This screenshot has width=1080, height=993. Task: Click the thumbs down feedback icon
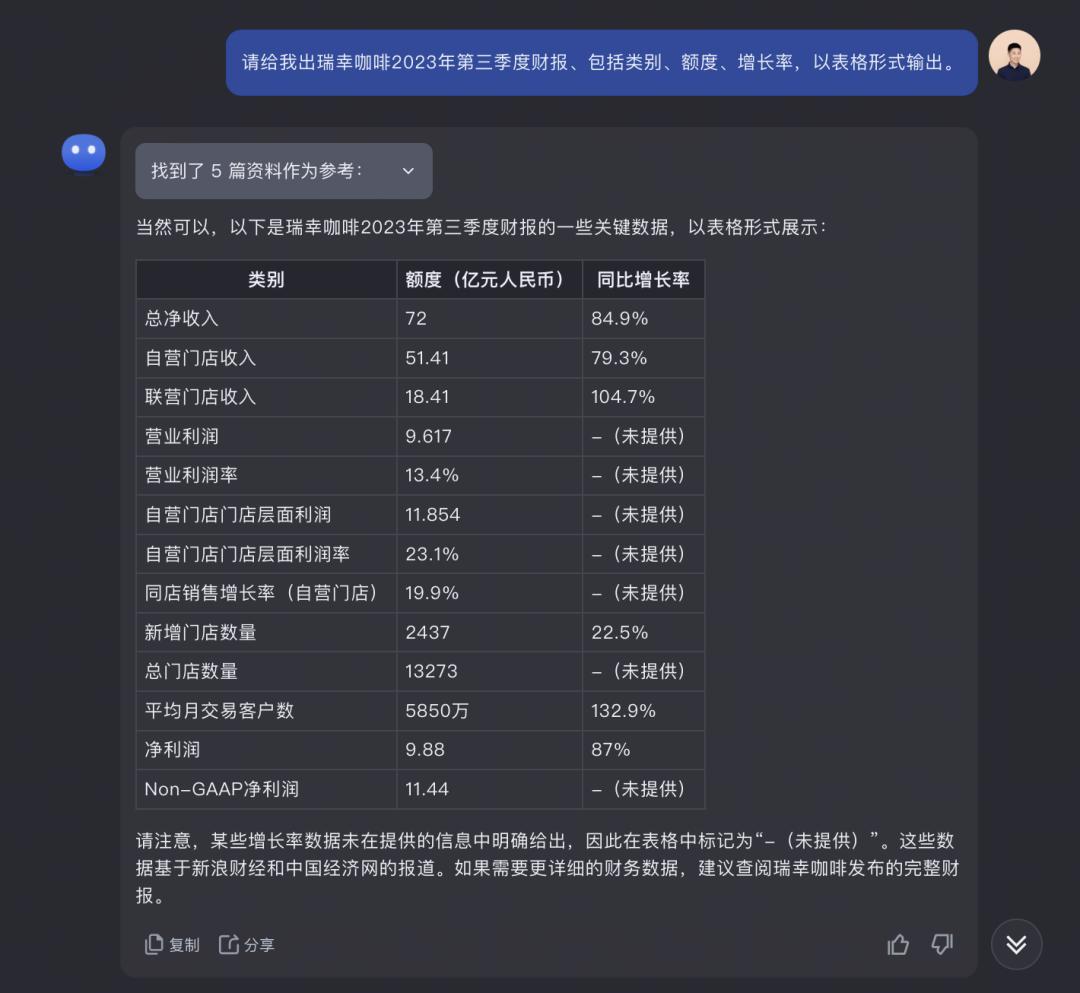[942, 944]
